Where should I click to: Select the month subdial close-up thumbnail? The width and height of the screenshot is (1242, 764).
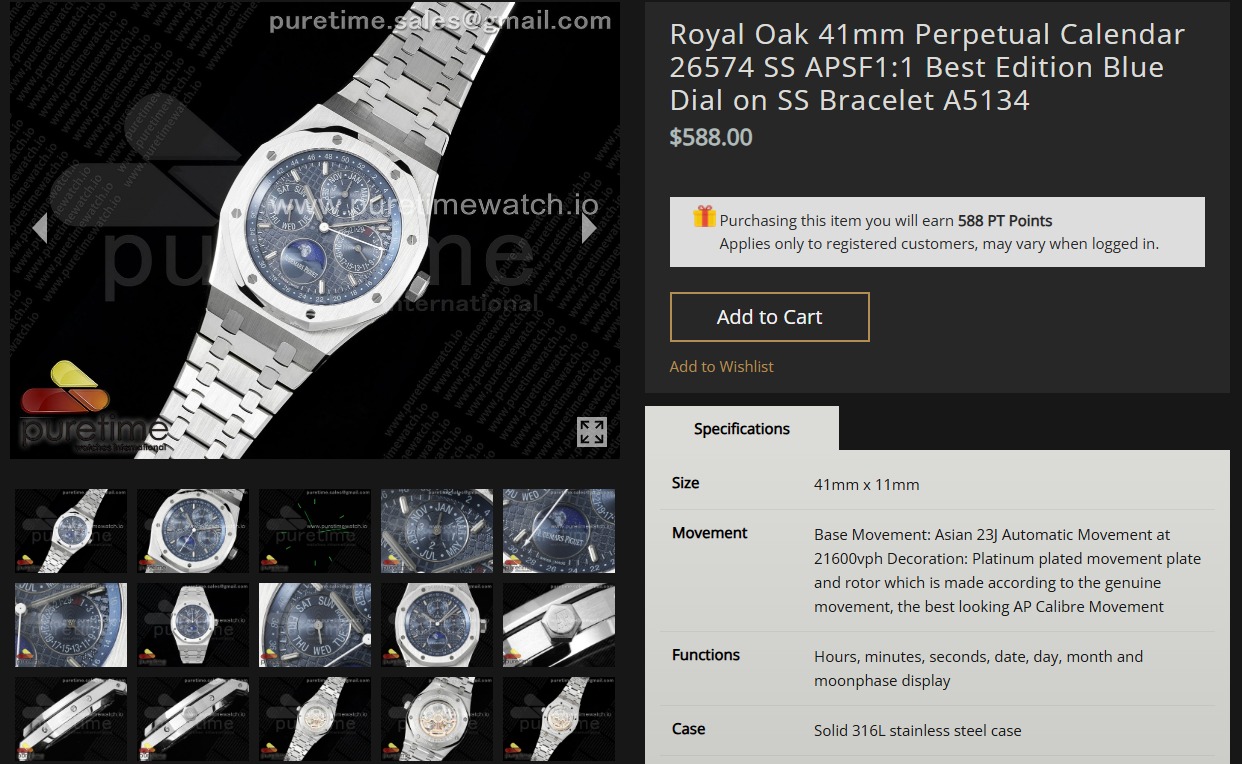tap(437, 531)
